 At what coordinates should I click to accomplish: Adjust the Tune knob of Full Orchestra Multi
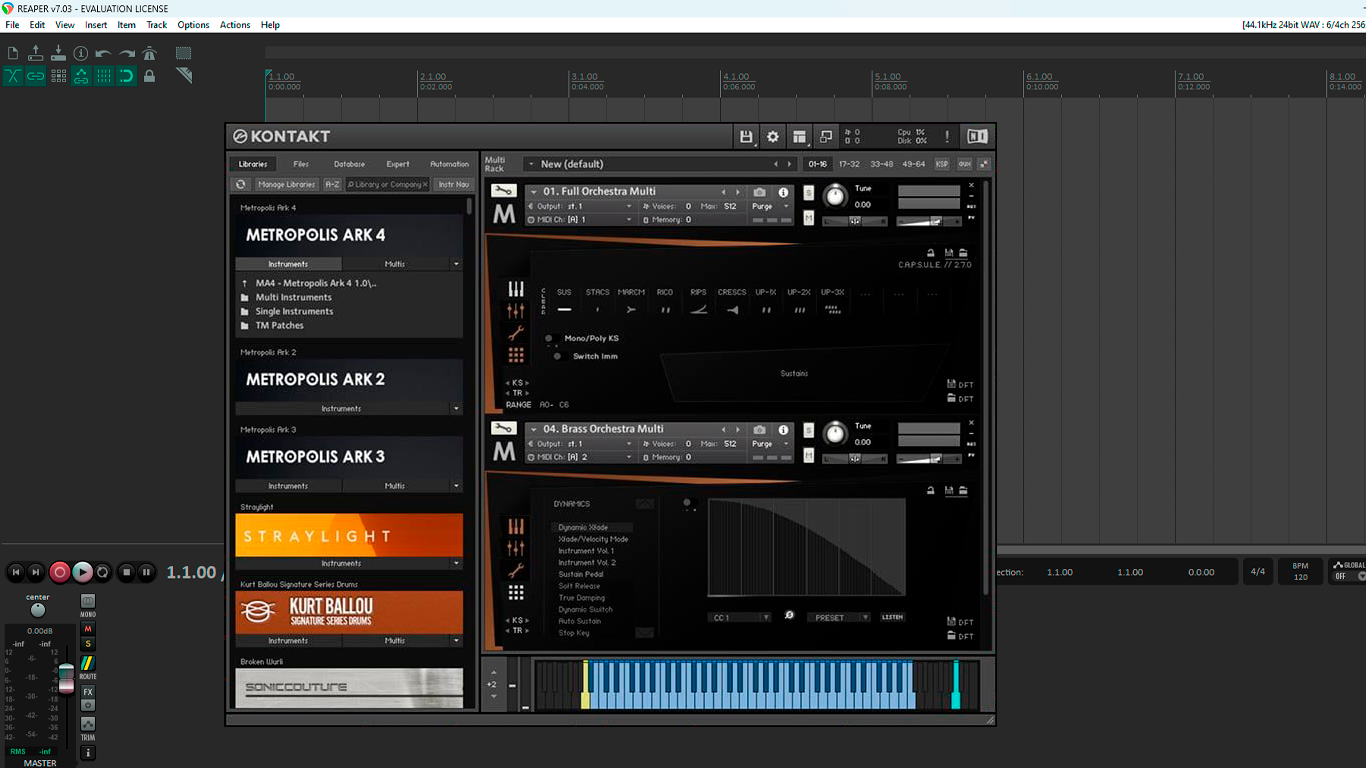tap(835, 196)
